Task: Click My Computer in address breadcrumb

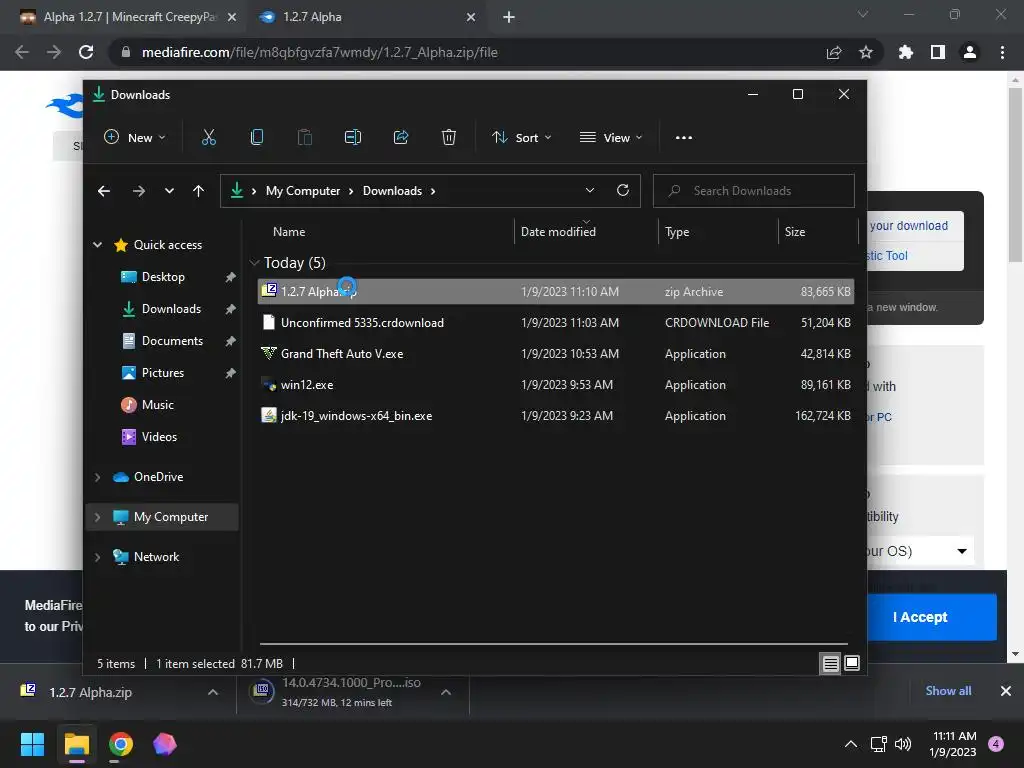Action: [303, 191]
